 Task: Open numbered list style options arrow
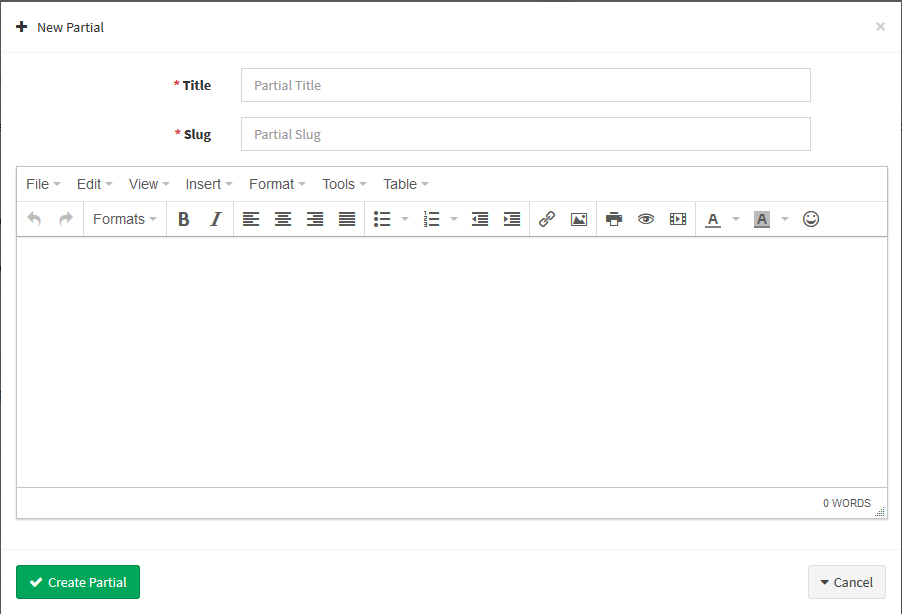[454, 219]
